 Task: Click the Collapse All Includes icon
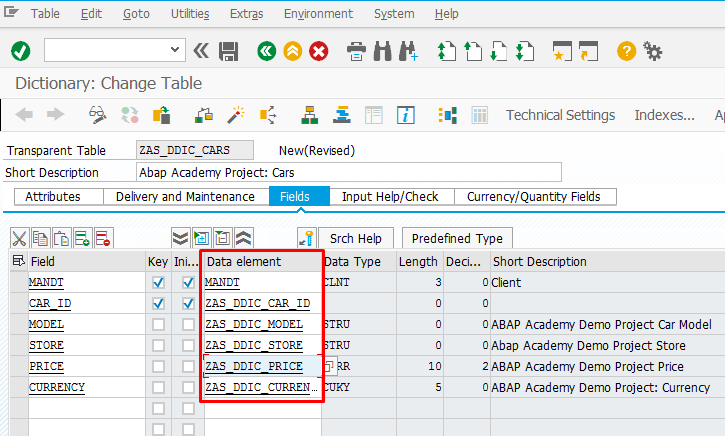[244, 239]
